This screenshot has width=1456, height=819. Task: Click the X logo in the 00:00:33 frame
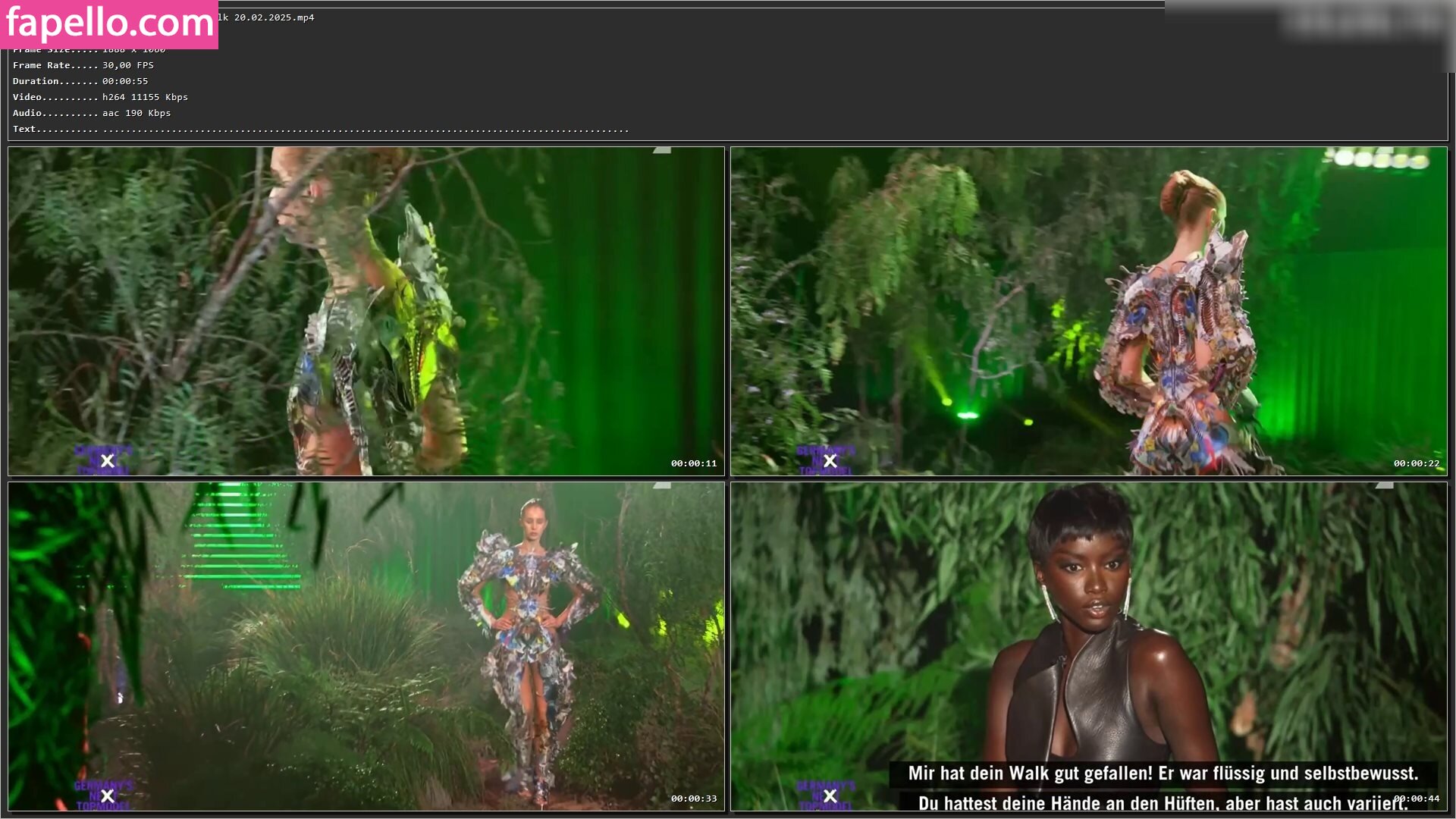108,796
